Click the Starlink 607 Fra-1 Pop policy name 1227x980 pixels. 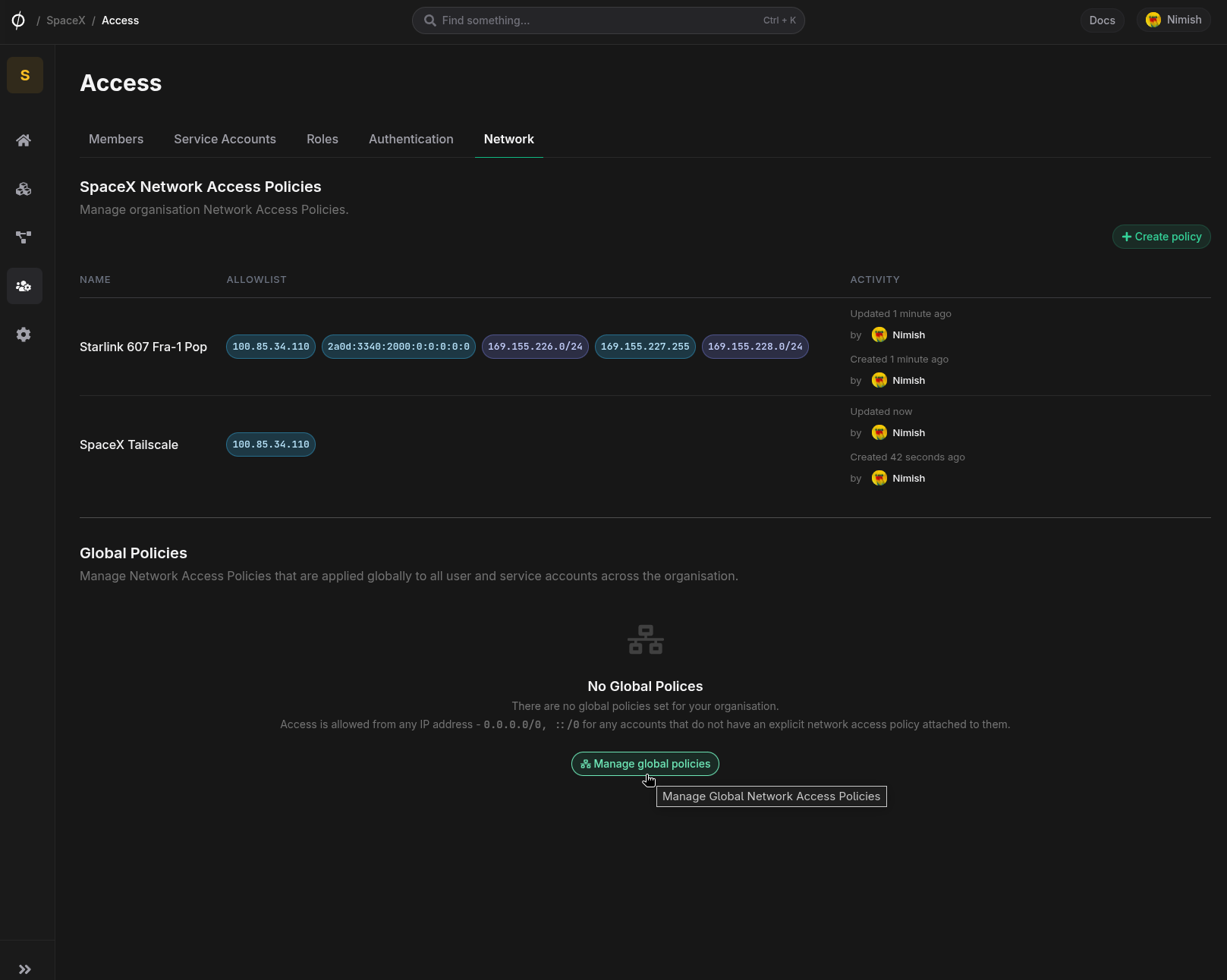(143, 347)
